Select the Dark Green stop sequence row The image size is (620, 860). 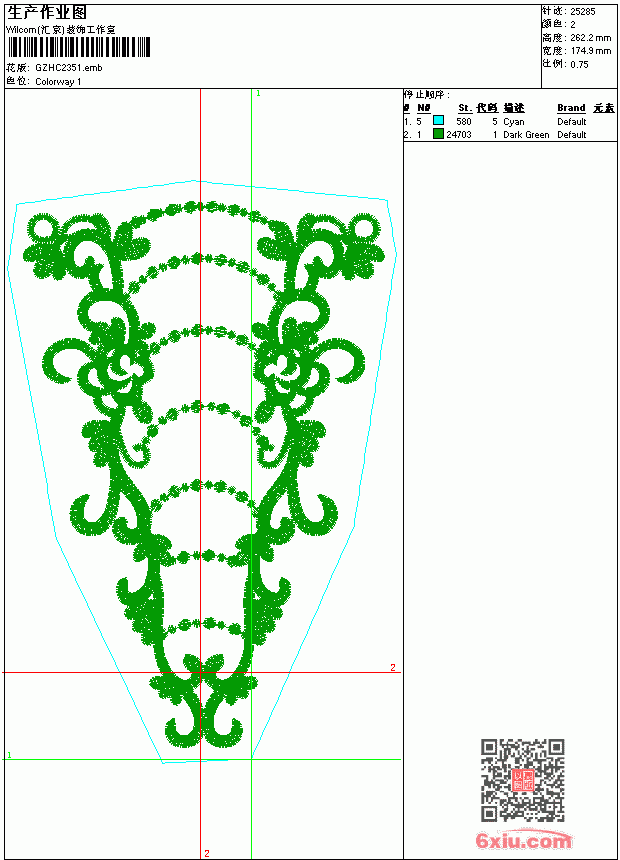[510, 134]
